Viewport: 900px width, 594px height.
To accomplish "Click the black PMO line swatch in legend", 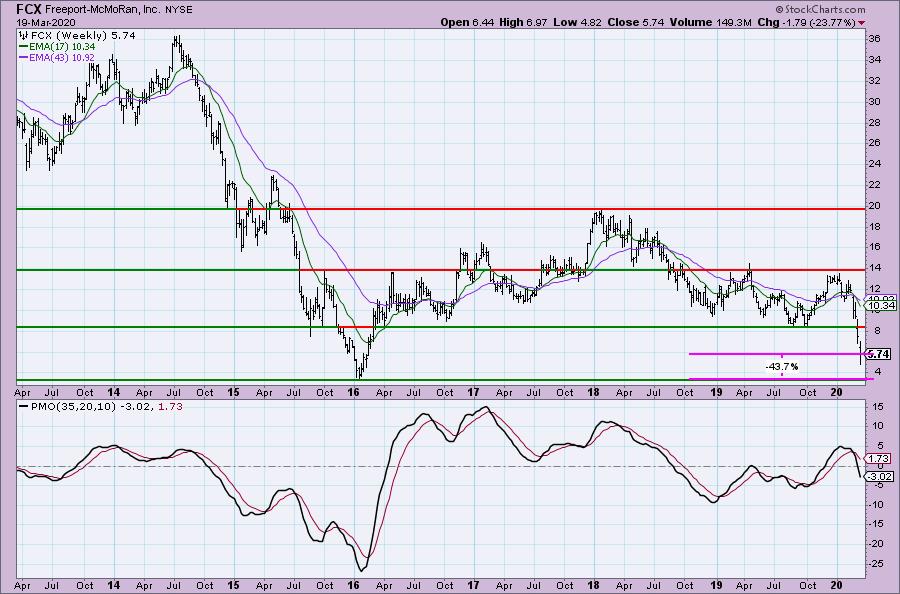I will pyautogui.click(x=23, y=406).
